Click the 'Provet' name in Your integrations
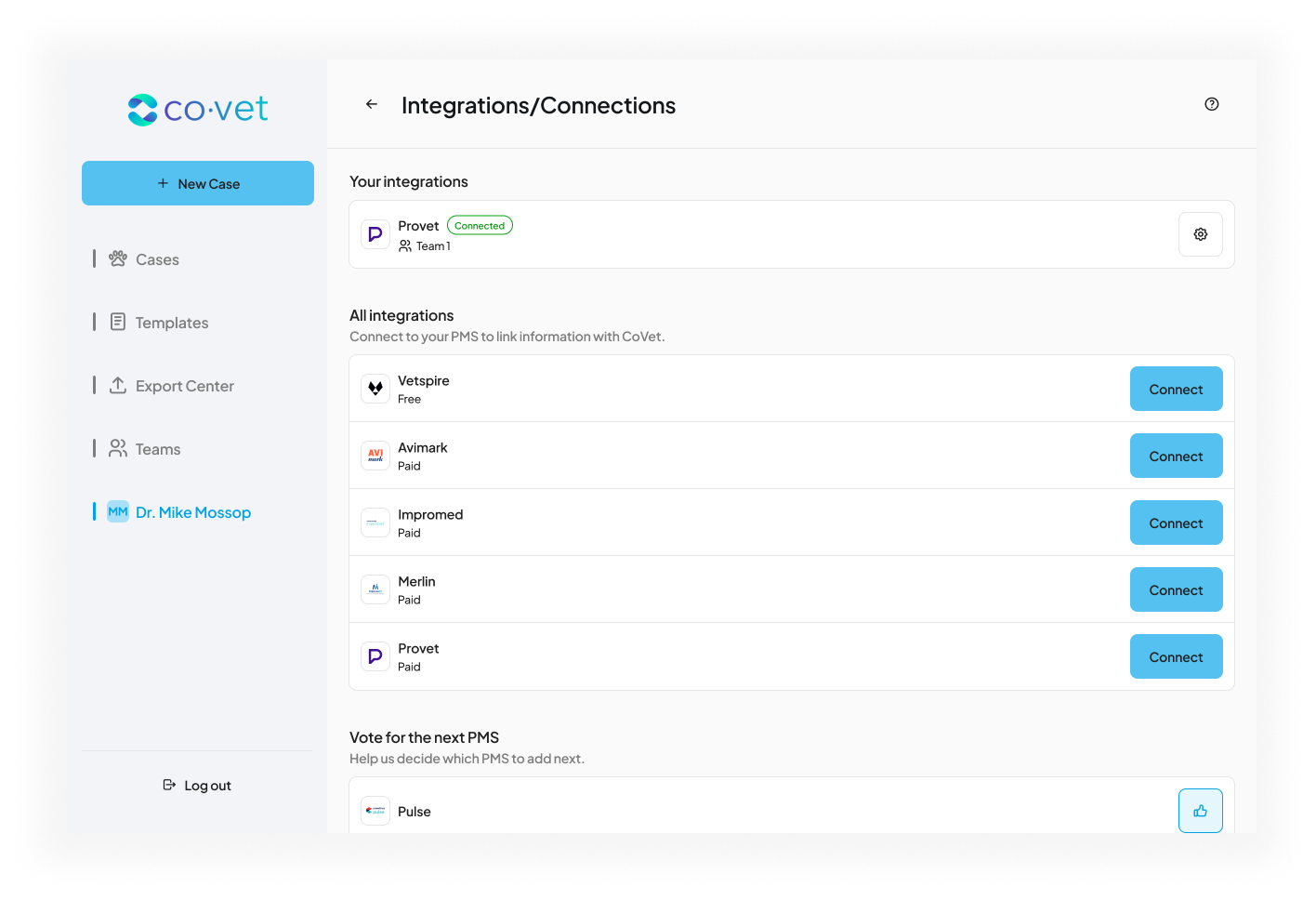This screenshot has height=900, width=1316. coord(418,226)
